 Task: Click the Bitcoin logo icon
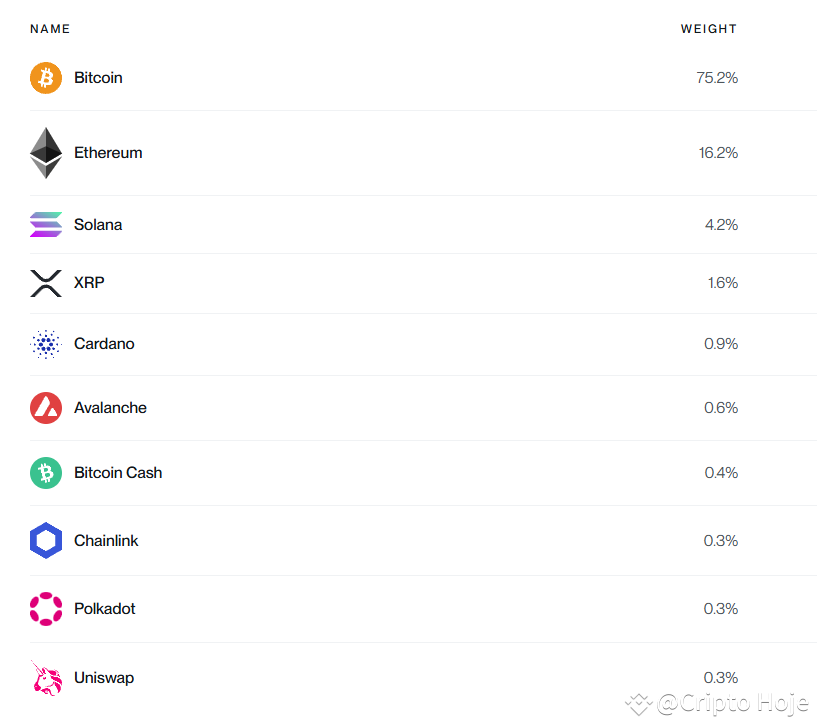pos(46,77)
